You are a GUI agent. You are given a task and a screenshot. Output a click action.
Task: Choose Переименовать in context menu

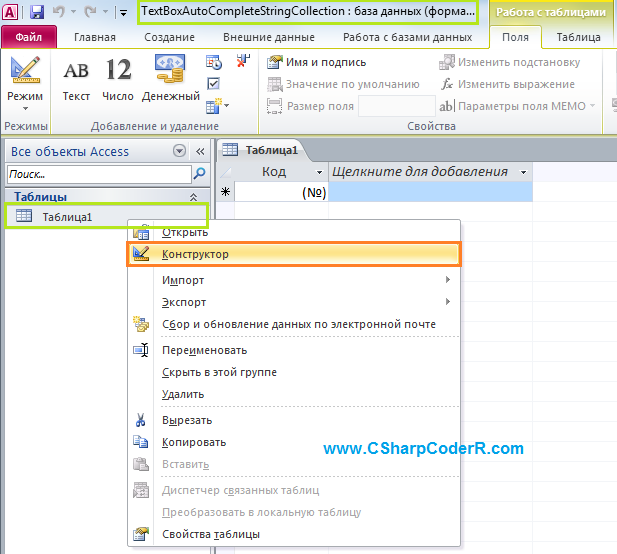[x=294, y=350]
